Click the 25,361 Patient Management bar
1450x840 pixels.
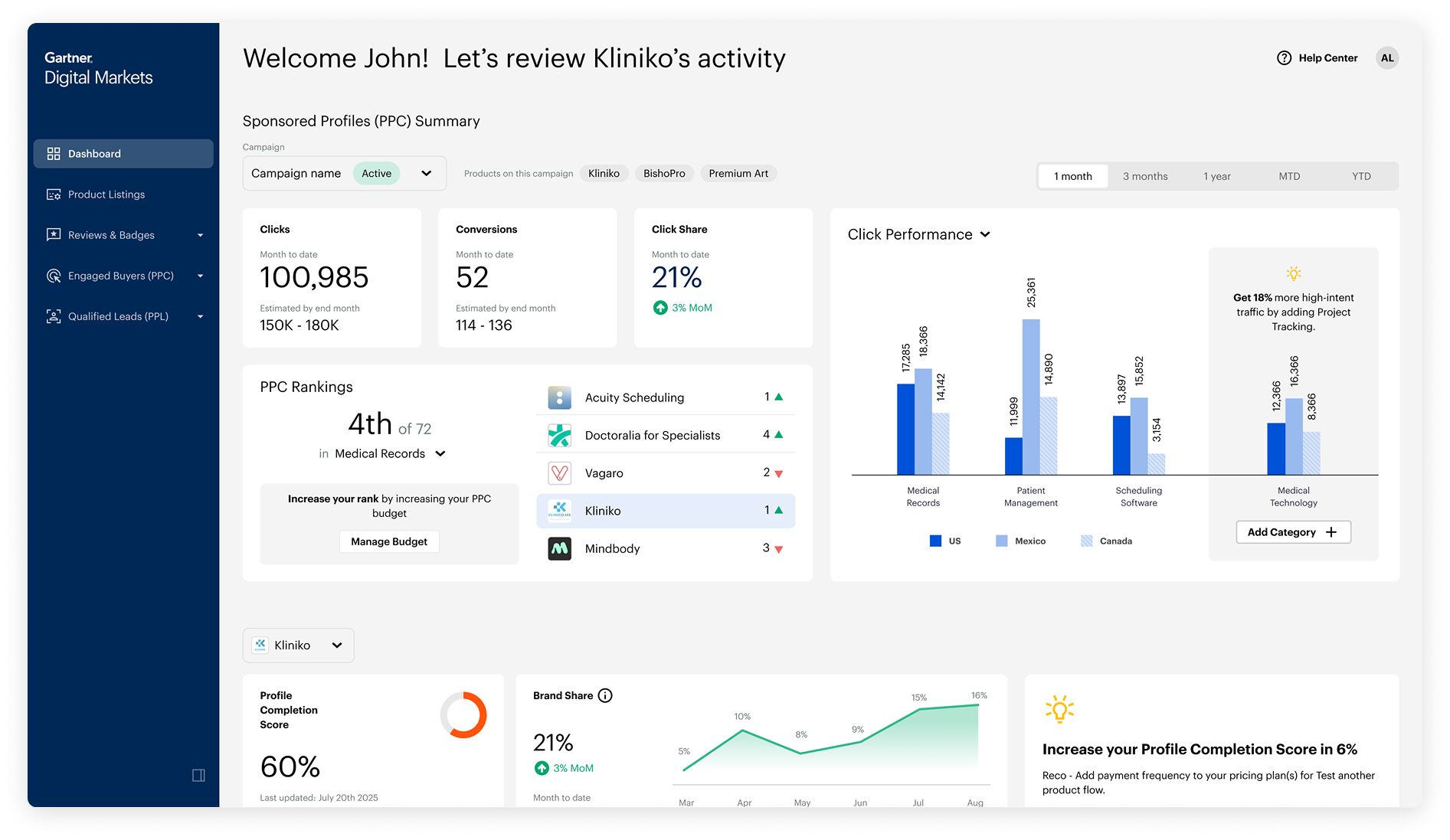1031,397
